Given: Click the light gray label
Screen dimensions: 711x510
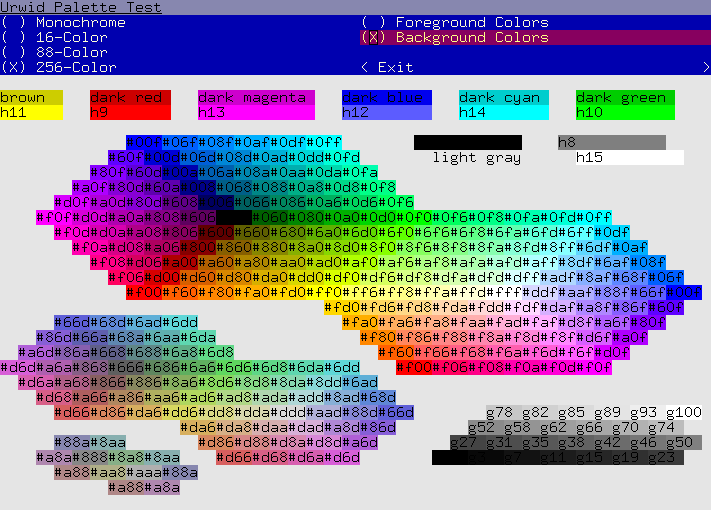Looking at the screenshot, I should 476,157.
